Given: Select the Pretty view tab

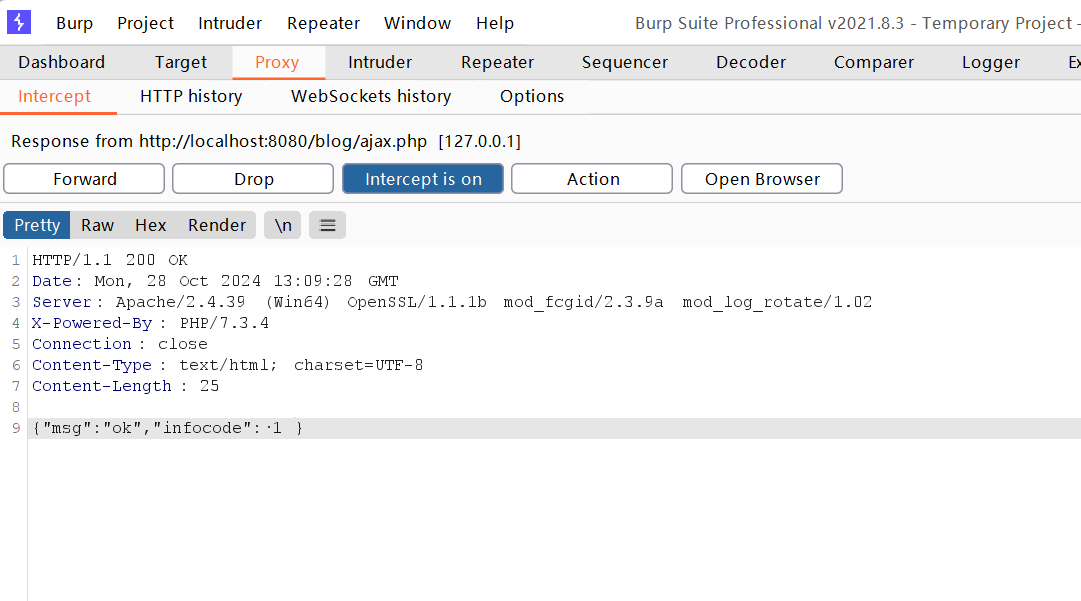Looking at the screenshot, I should click(x=37, y=225).
